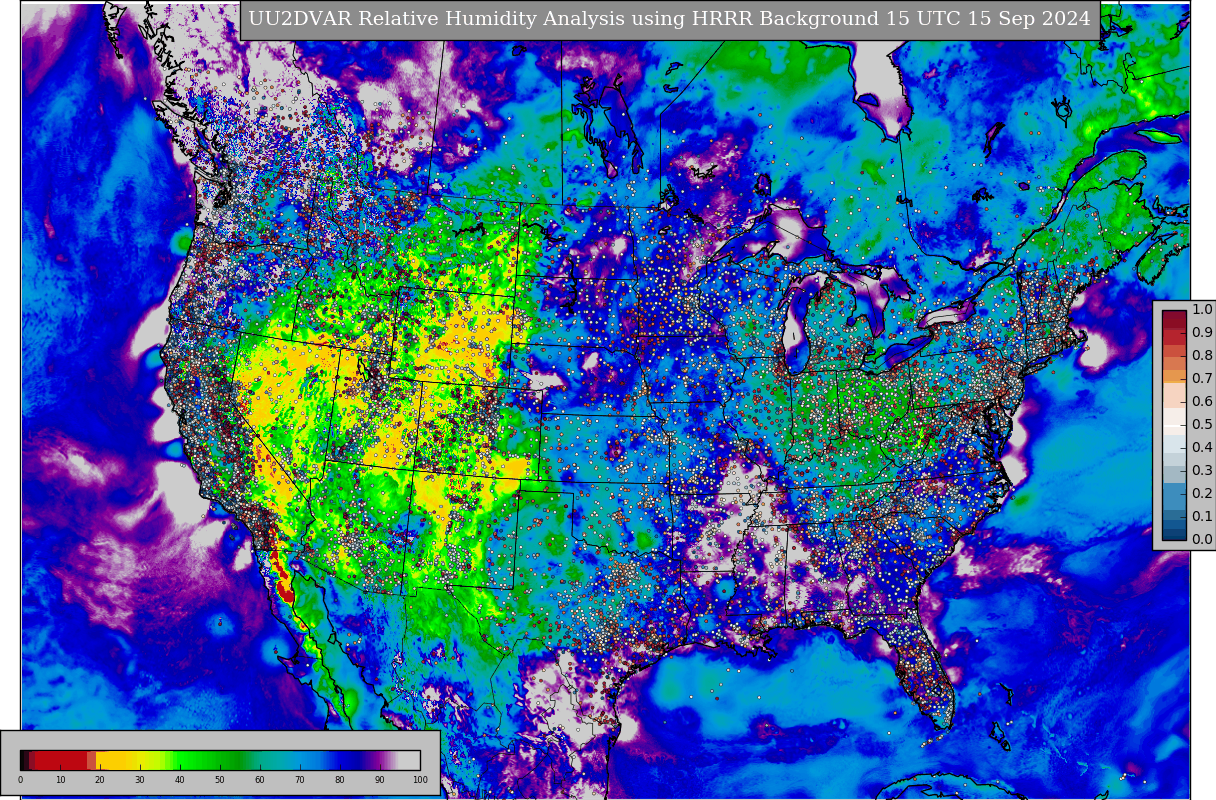Click the 50 tick label on the humidity colorbar
The image size is (1216, 800).
click(x=220, y=780)
